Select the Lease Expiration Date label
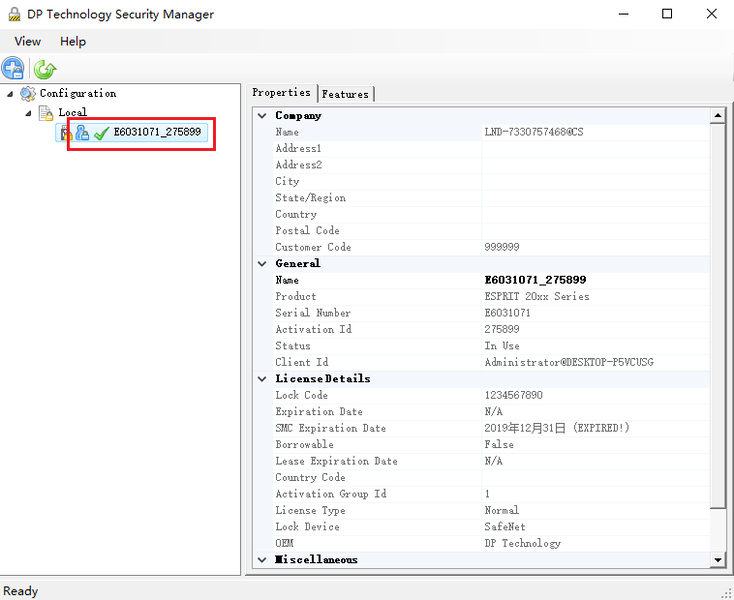The image size is (734, 600). point(336,461)
